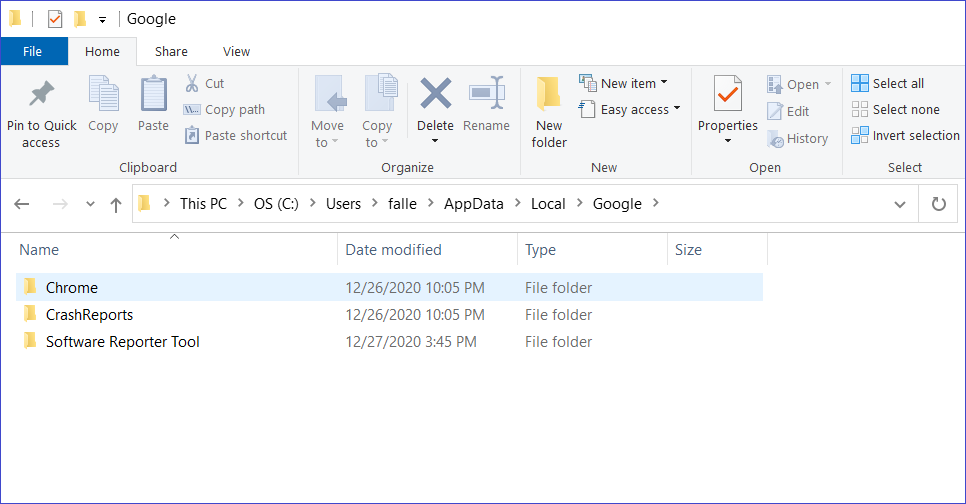Click the Edit ribbon icon

(x=774, y=111)
